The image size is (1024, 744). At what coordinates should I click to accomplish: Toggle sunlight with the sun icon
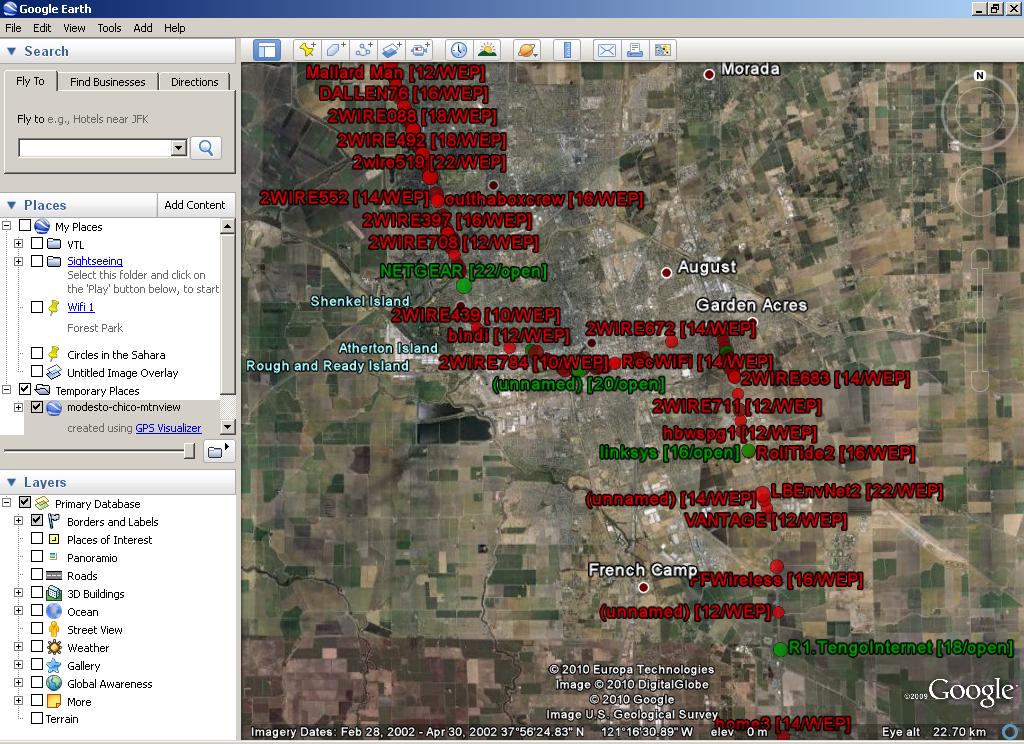point(487,49)
